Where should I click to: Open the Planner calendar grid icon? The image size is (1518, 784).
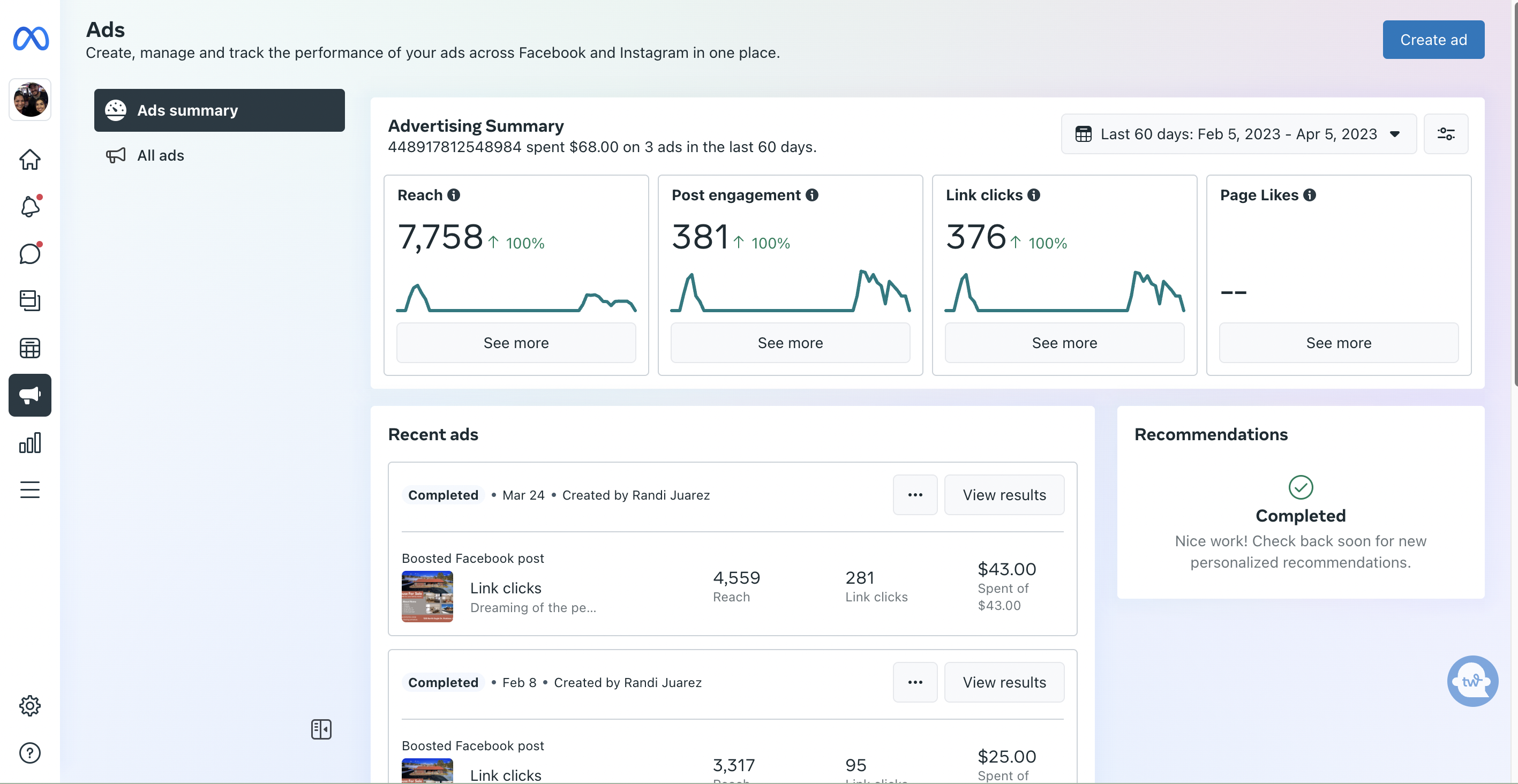[x=29, y=348]
